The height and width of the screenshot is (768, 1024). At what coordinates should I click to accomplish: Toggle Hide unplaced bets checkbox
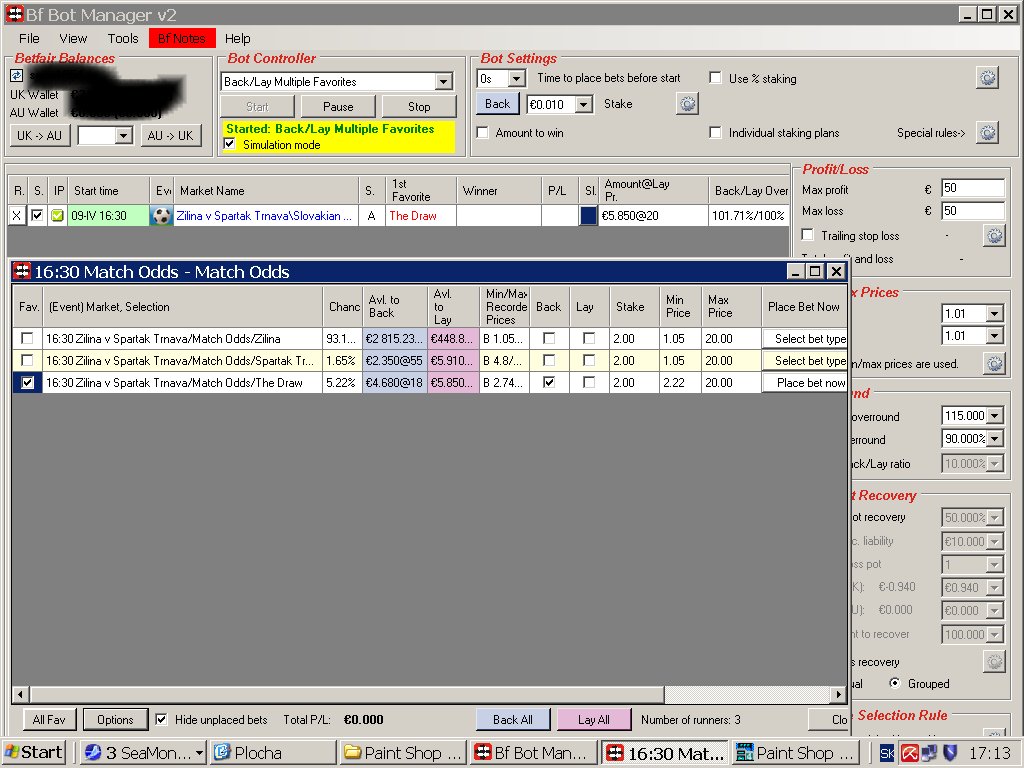pos(161,720)
